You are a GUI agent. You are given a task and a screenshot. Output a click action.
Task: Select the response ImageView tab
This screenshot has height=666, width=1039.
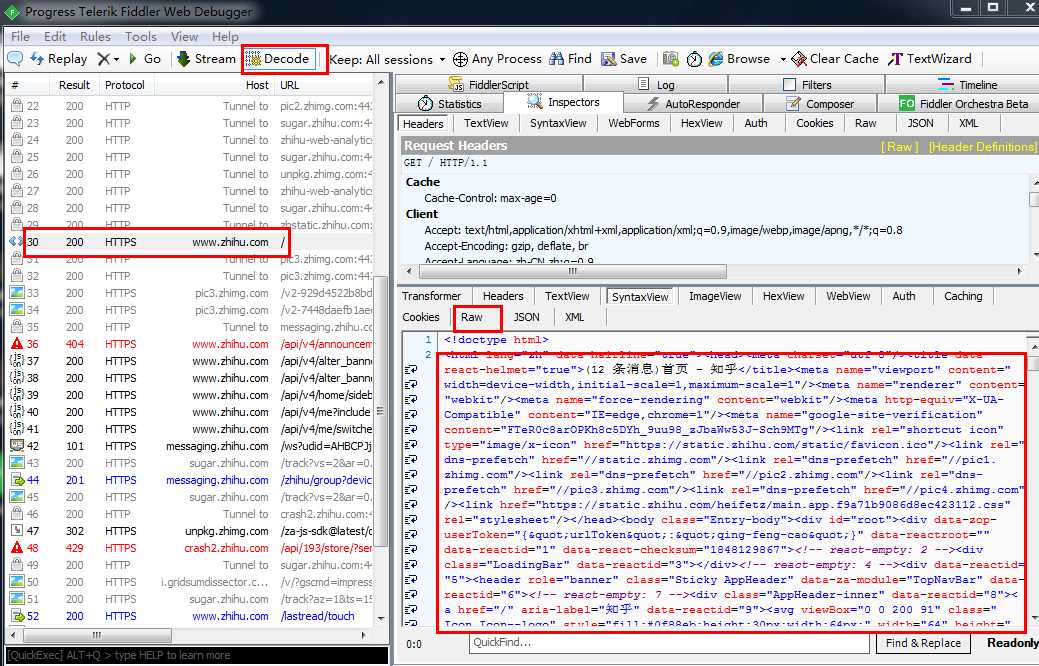(715, 296)
